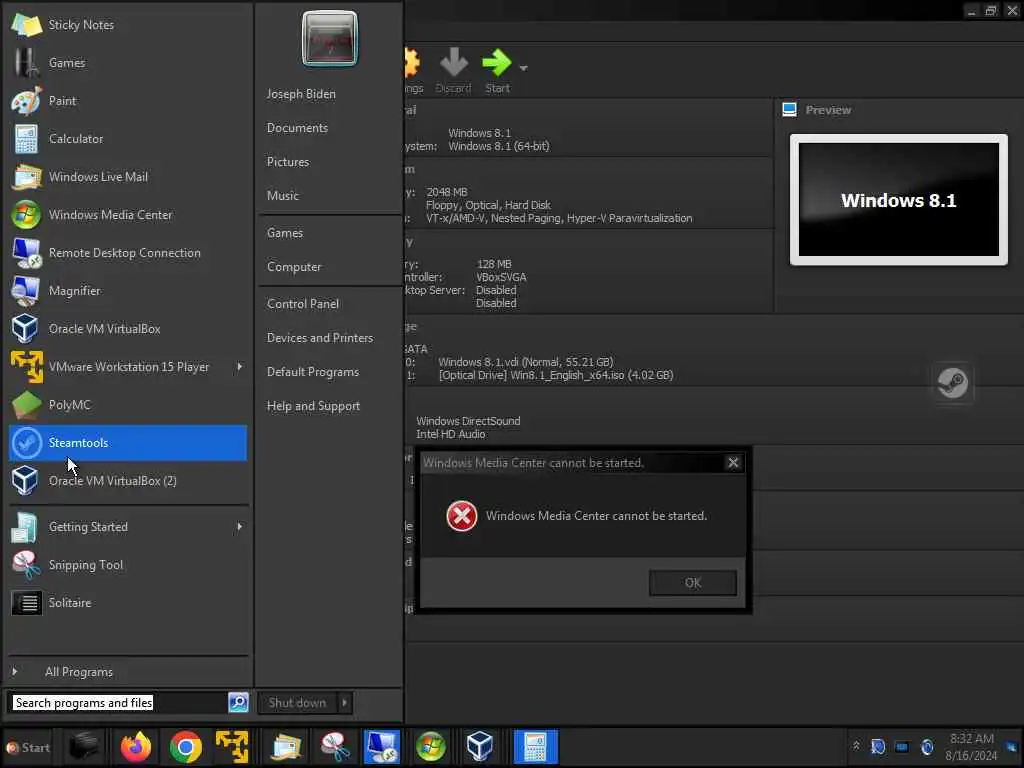Open Solitaire game
This screenshot has width=1024, height=768.
[128, 603]
